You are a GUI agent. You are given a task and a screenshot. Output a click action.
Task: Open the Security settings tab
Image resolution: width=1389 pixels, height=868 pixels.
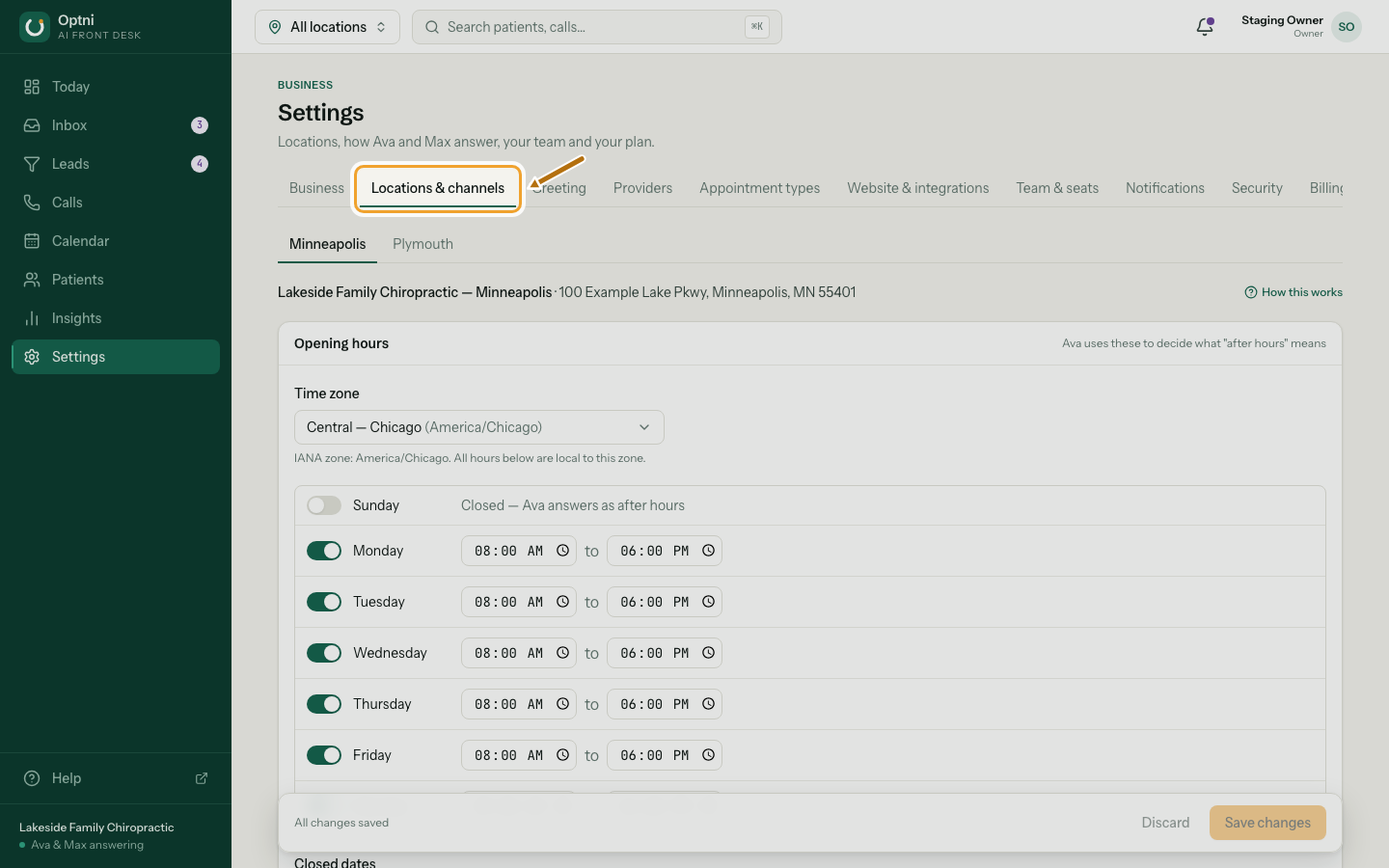pos(1257,188)
